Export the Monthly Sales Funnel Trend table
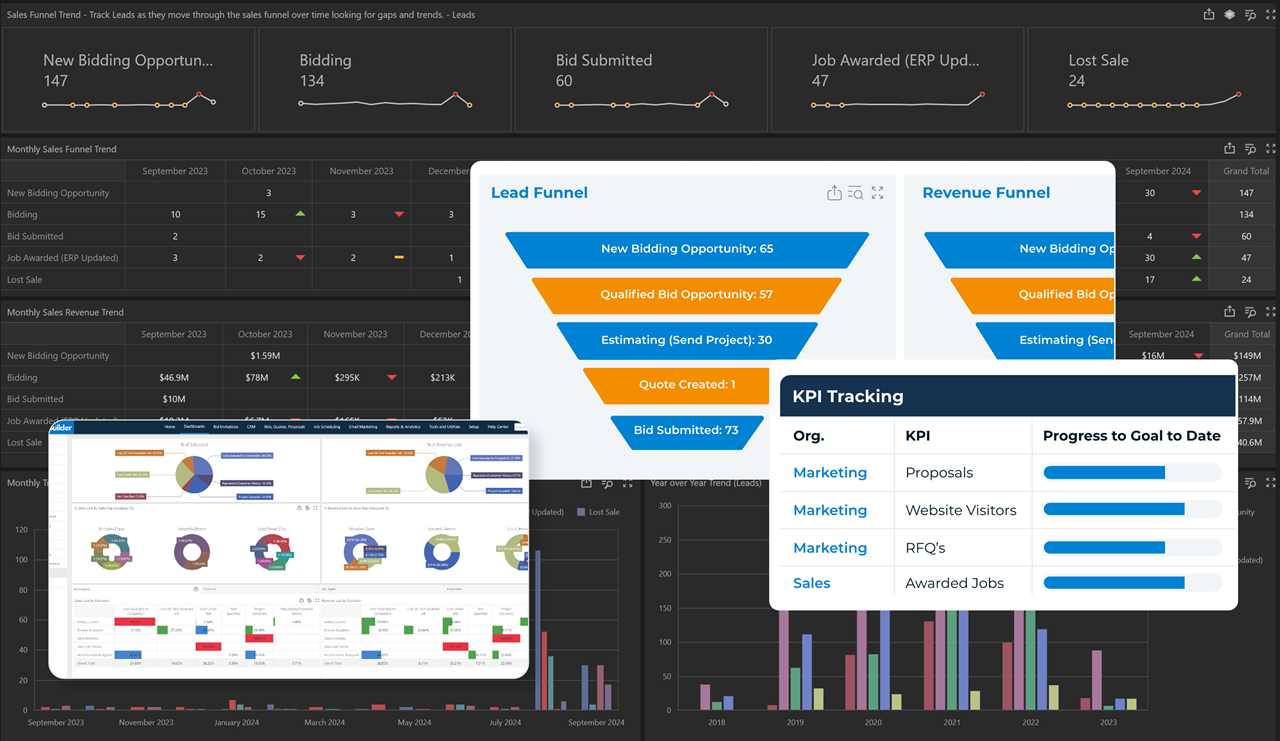Viewport: 1280px width, 741px height. tap(1230, 149)
